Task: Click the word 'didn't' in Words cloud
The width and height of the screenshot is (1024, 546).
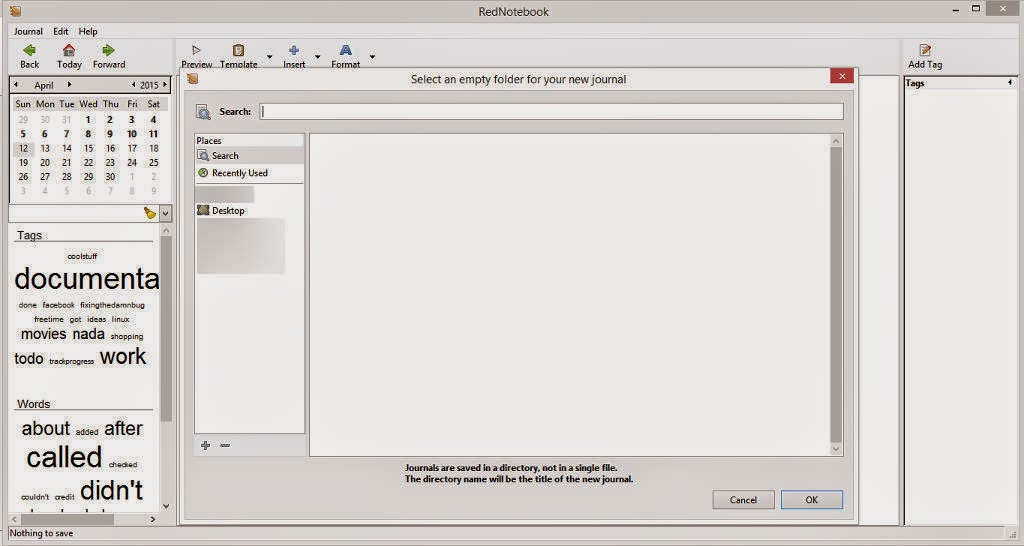Action: (112, 490)
